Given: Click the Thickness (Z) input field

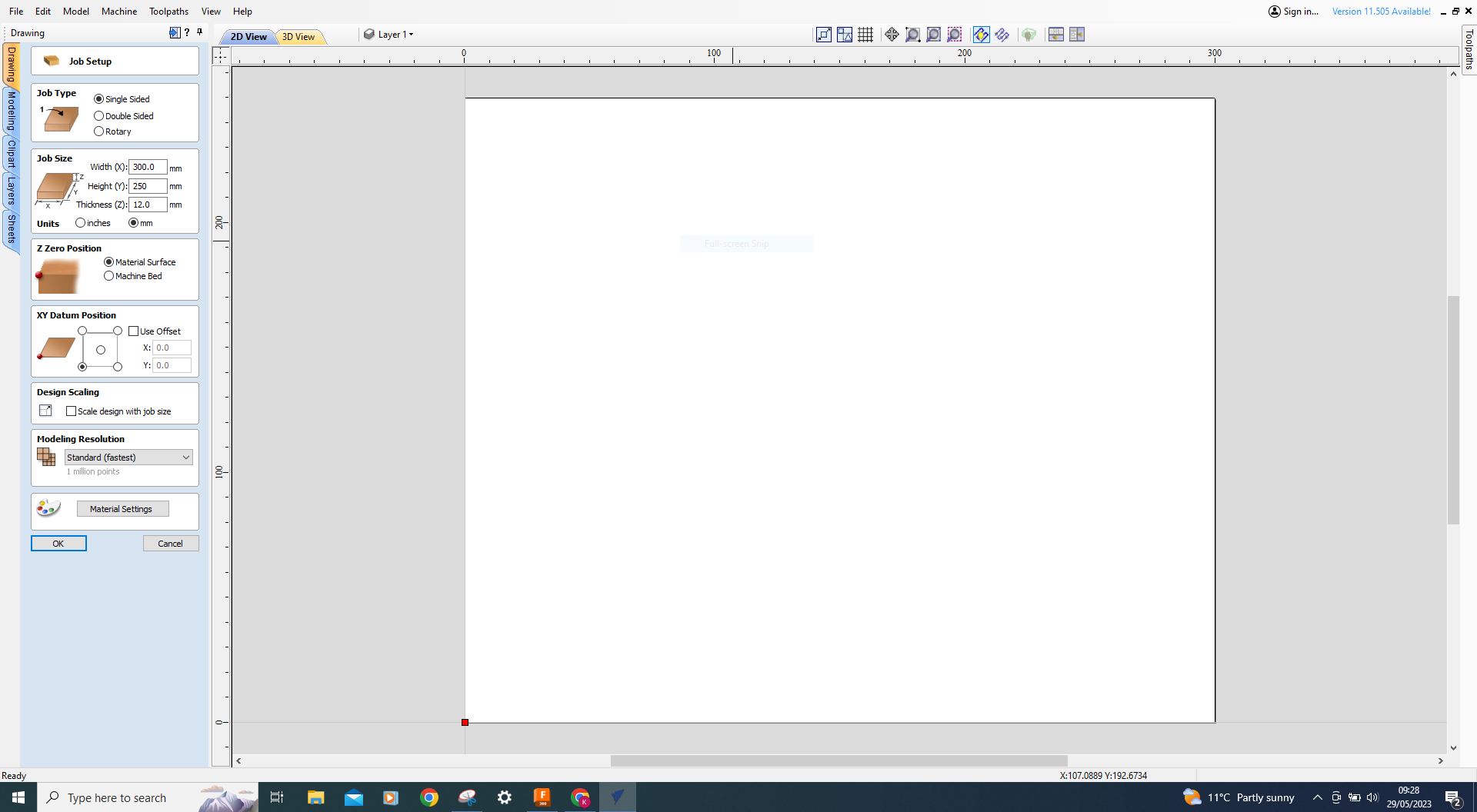Looking at the screenshot, I should [148, 205].
